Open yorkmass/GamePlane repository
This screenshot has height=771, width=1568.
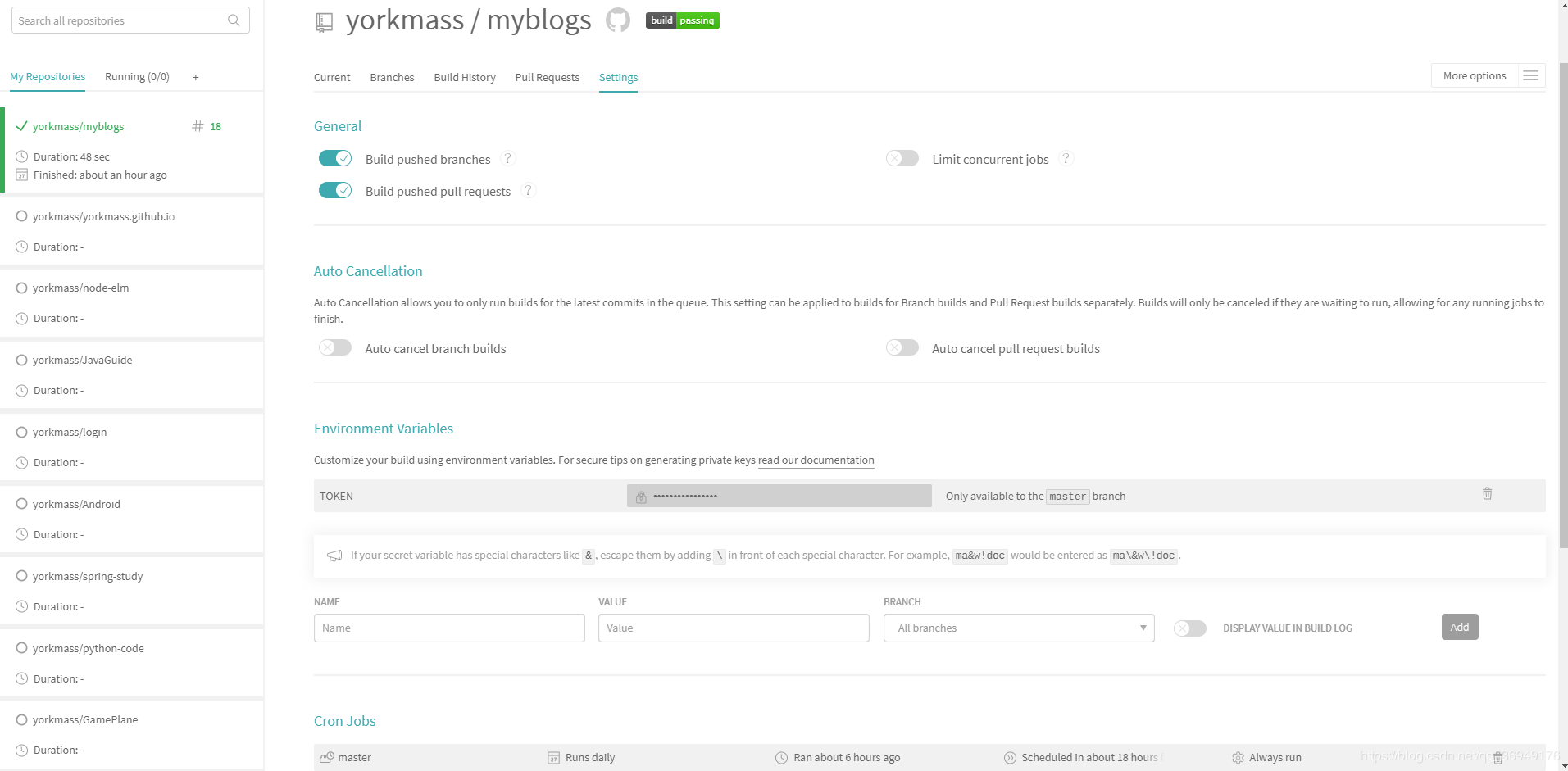[85, 719]
